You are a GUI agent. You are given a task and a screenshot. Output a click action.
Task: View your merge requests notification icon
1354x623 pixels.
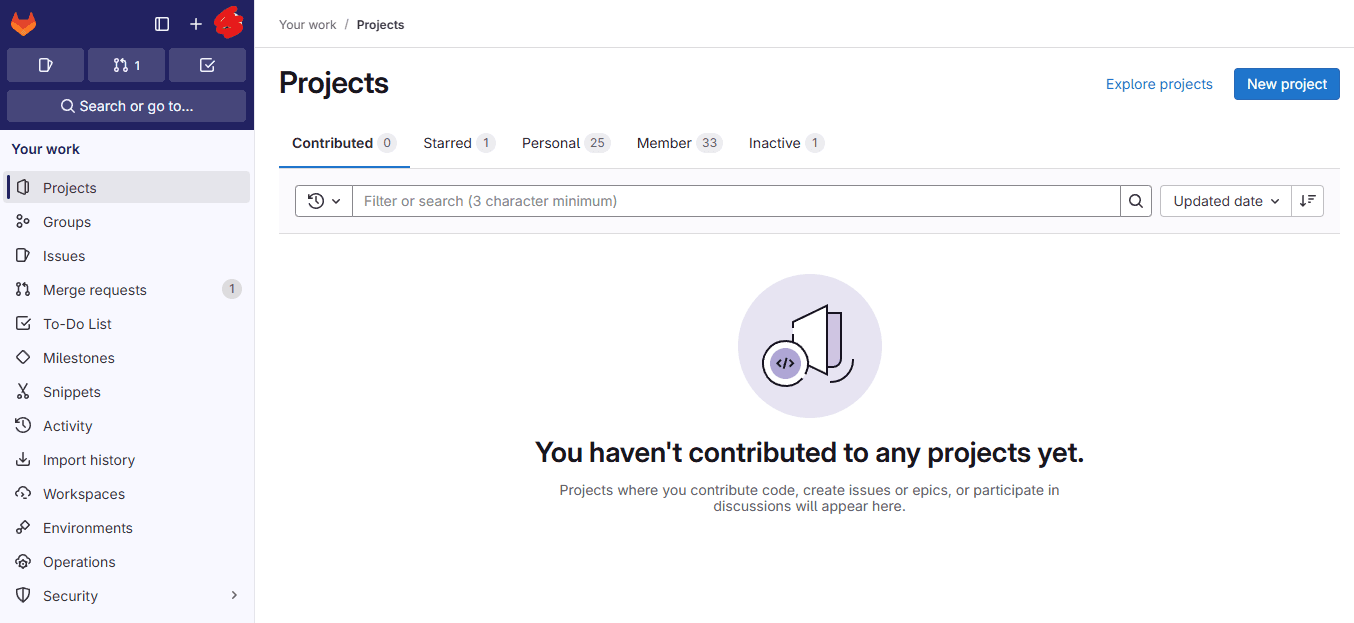coord(126,64)
